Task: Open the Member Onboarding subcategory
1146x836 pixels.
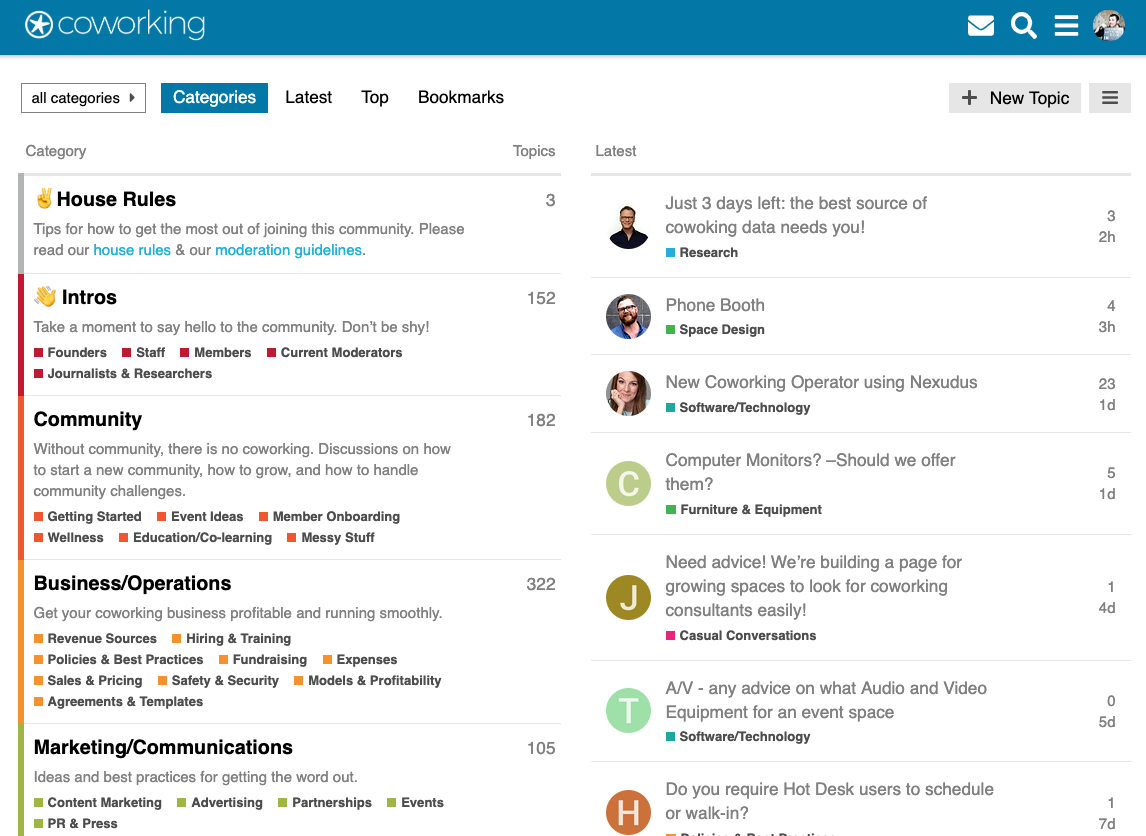Action: (330, 517)
